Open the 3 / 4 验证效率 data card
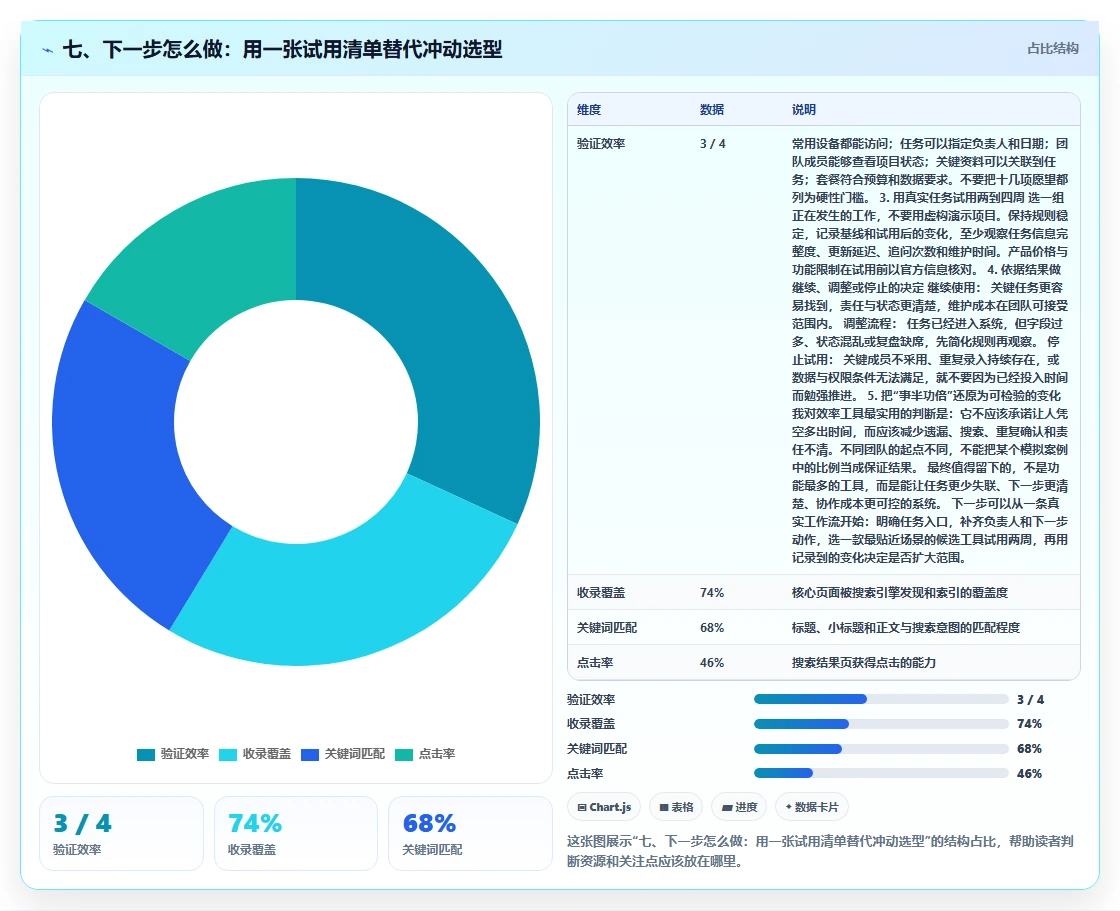Screen dimensions: 1120x911 pos(121,834)
